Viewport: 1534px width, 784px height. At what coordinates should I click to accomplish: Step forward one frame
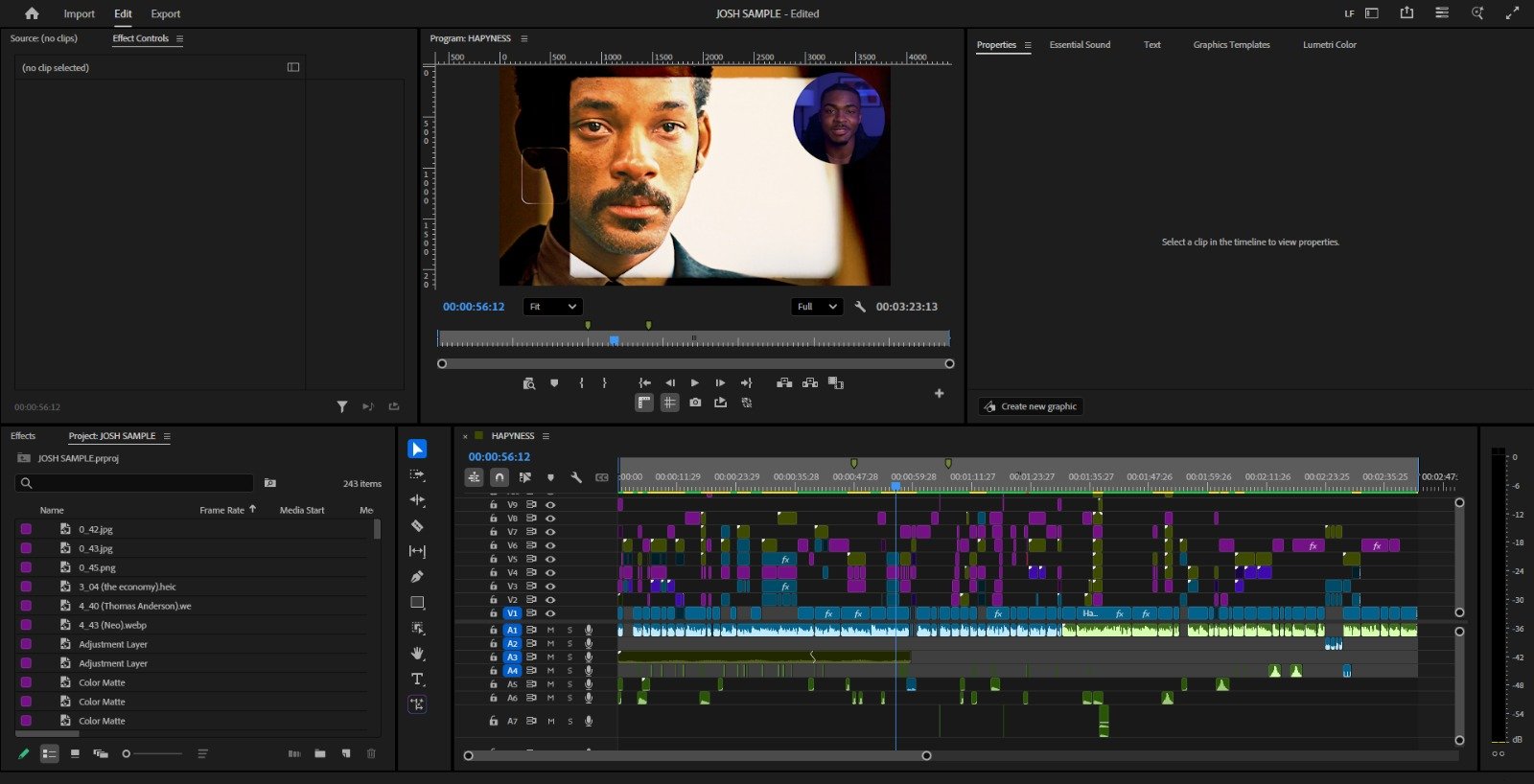(720, 382)
